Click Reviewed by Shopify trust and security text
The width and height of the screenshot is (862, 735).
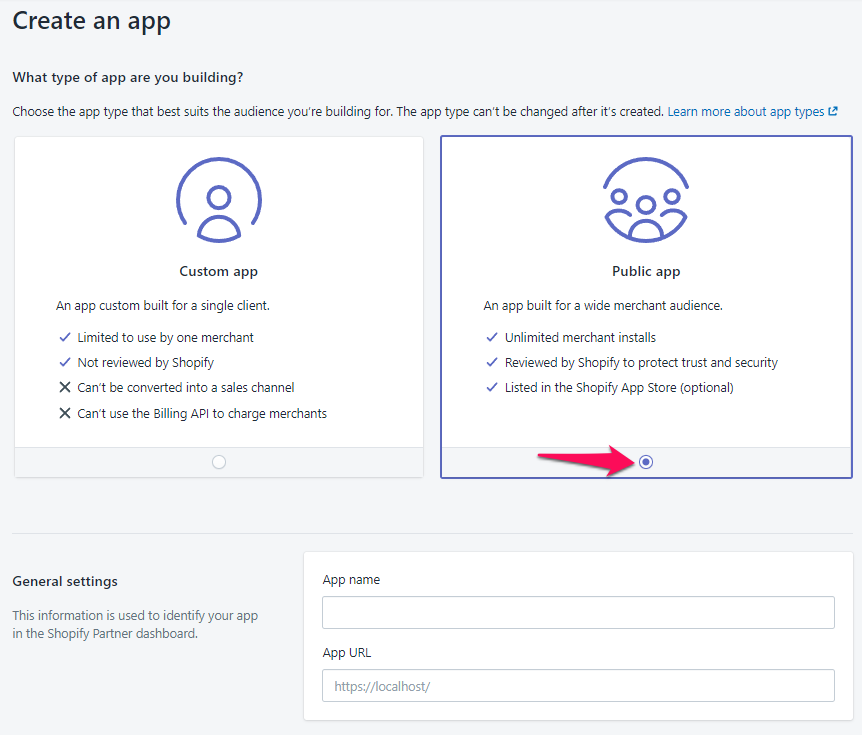(641, 363)
